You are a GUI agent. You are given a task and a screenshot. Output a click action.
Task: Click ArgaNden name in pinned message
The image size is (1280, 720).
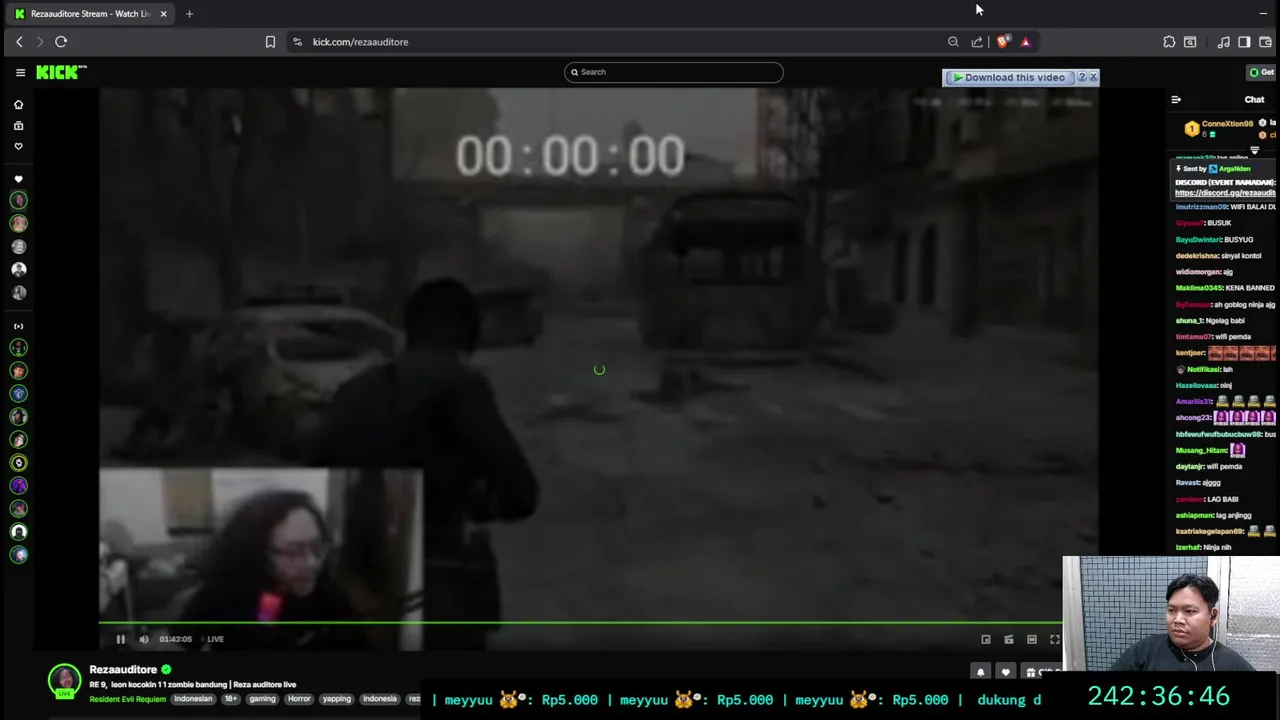1234,169
